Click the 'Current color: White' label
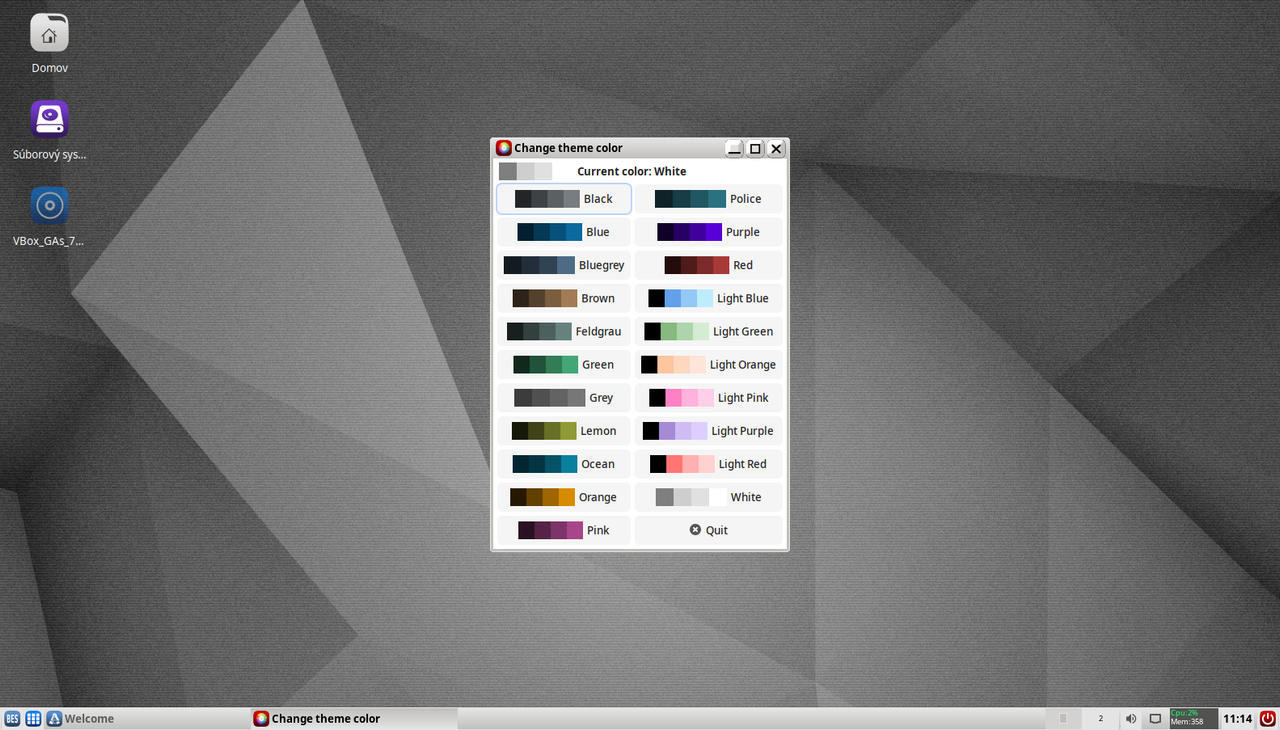 pyautogui.click(x=632, y=171)
